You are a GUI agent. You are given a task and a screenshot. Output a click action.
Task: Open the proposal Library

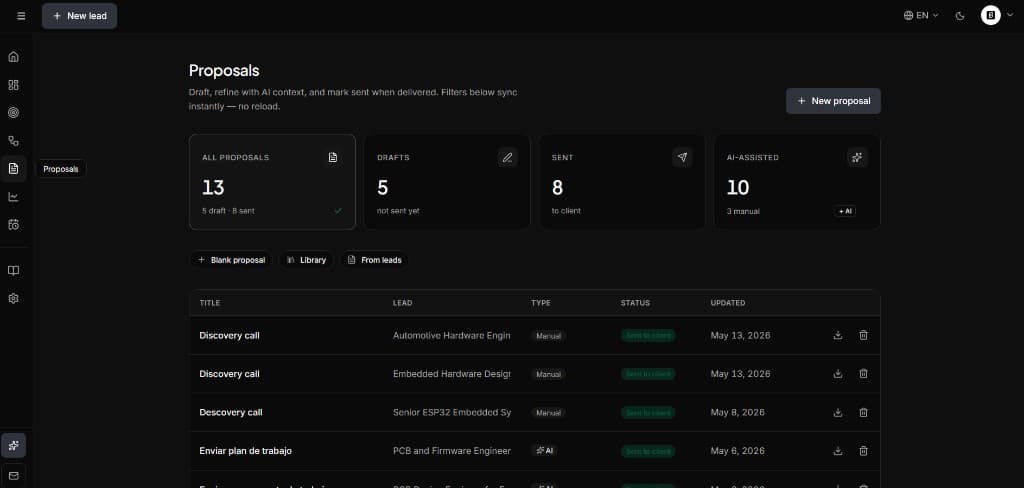306,260
